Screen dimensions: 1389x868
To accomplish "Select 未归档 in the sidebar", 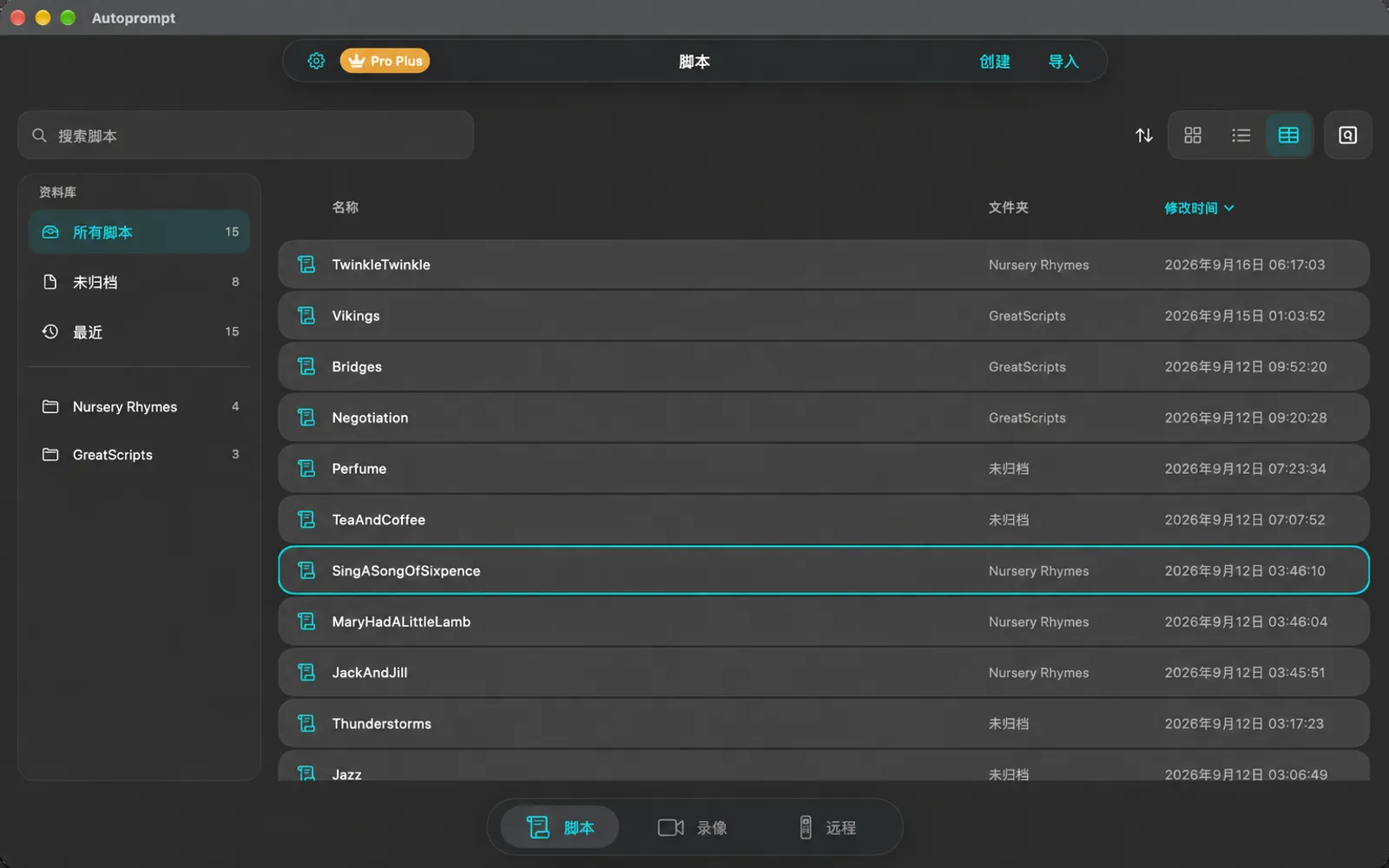I will pyautogui.click(x=139, y=282).
